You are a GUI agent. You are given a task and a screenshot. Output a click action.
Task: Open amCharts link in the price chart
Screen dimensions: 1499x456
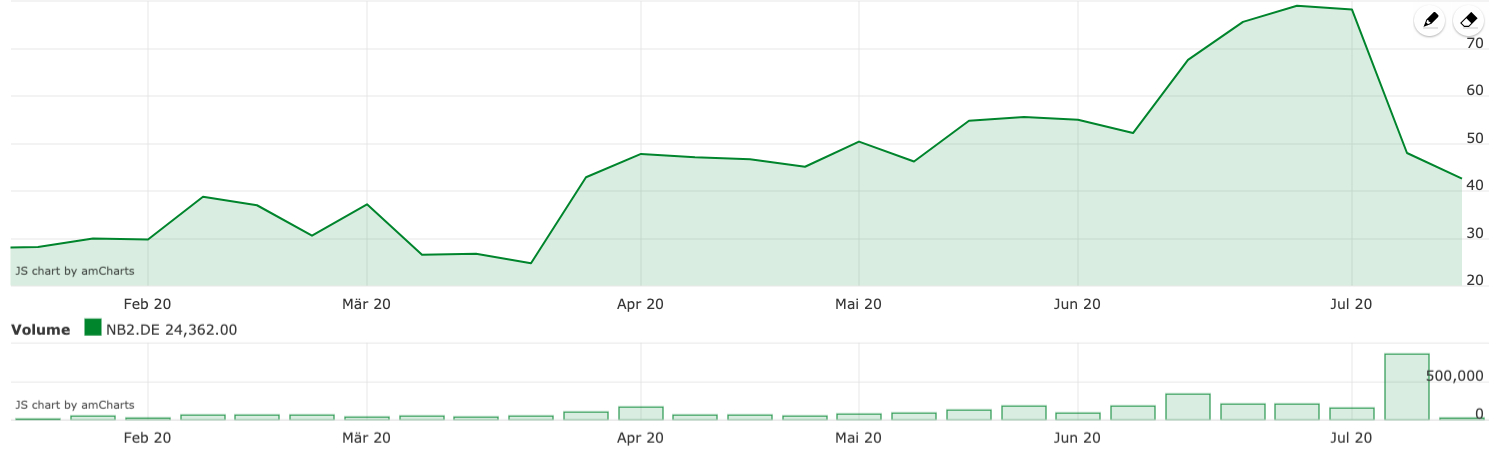pyautogui.click(x=74, y=271)
